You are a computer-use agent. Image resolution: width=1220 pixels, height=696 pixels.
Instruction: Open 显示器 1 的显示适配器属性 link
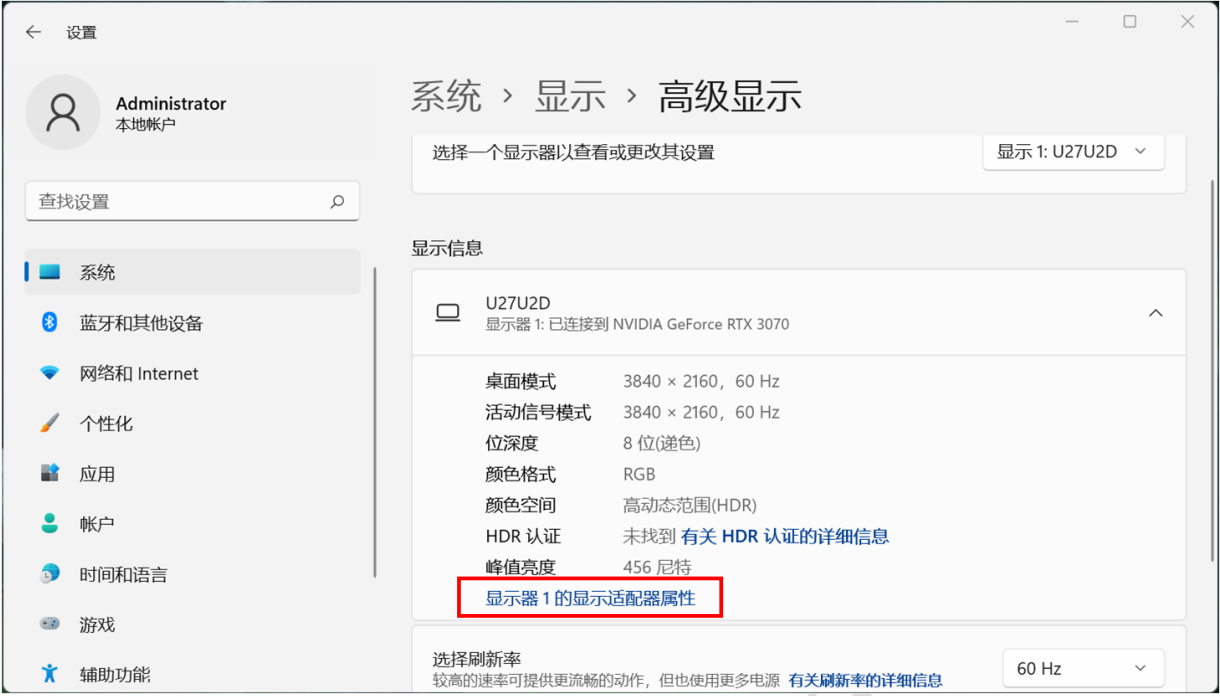(x=590, y=598)
